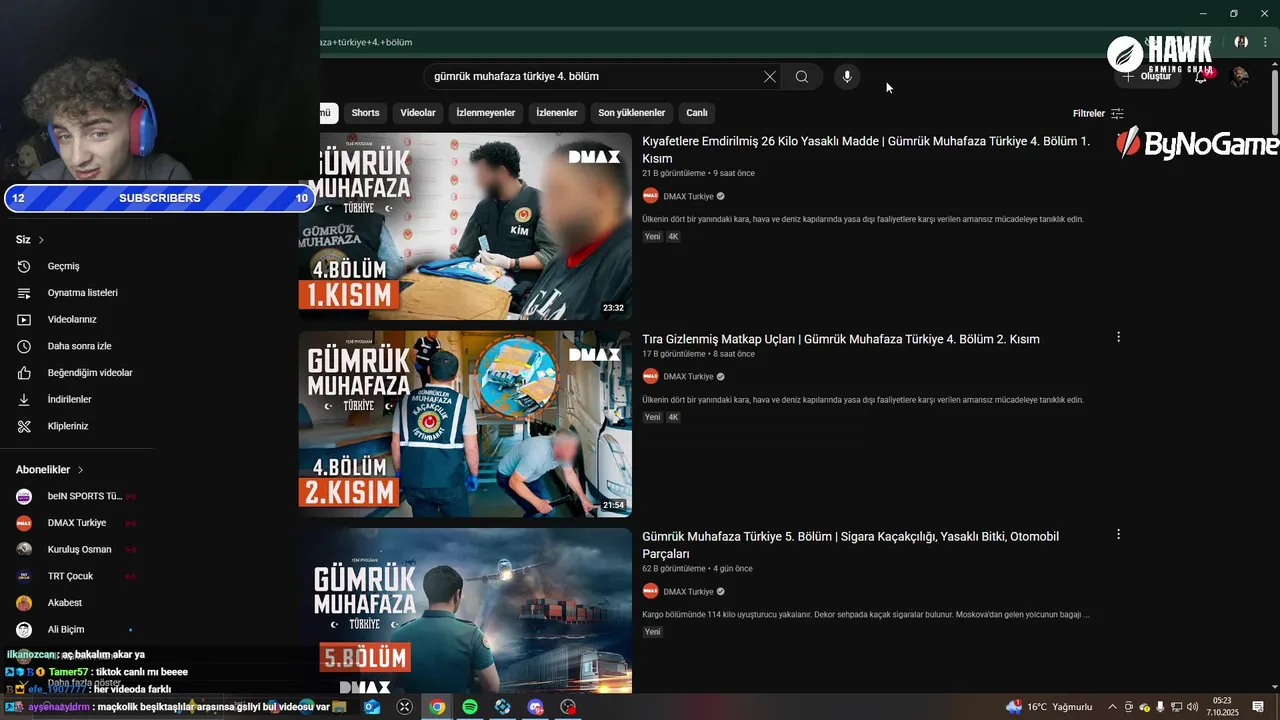Open the three-dot menu for the 5. Bölüm video

[1118, 535]
